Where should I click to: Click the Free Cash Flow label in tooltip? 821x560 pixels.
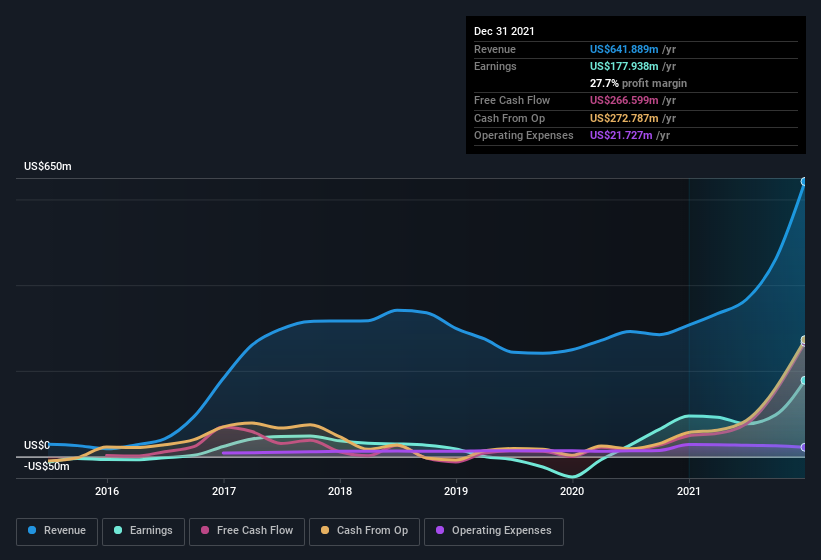pos(512,100)
